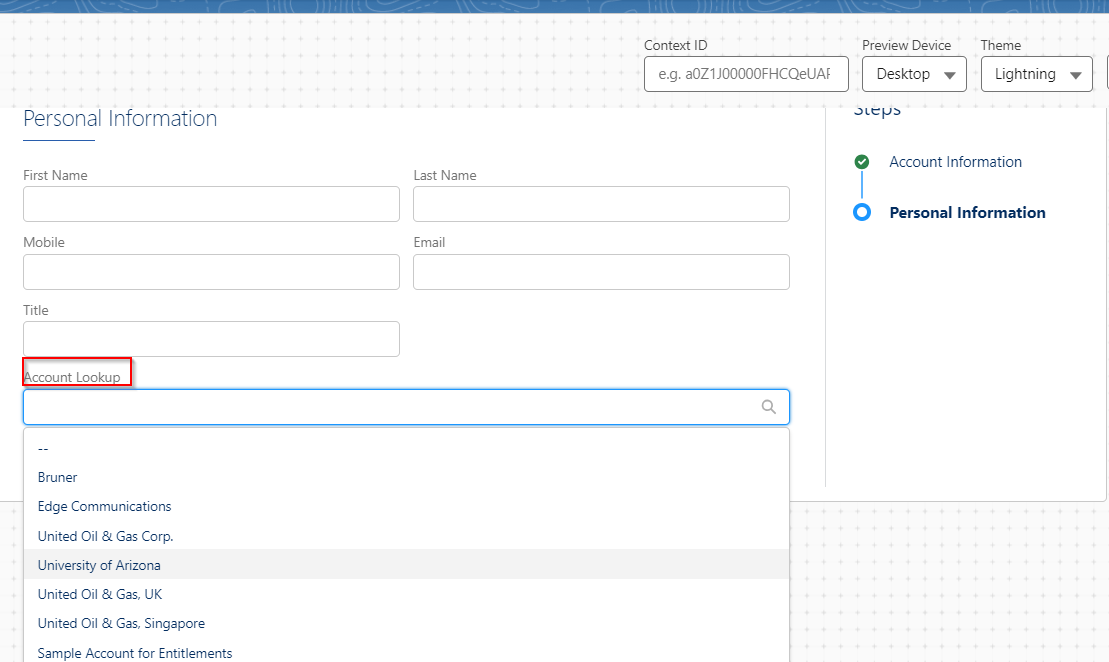Select Edge Communications from the list
The image size is (1109, 662).
pos(105,506)
